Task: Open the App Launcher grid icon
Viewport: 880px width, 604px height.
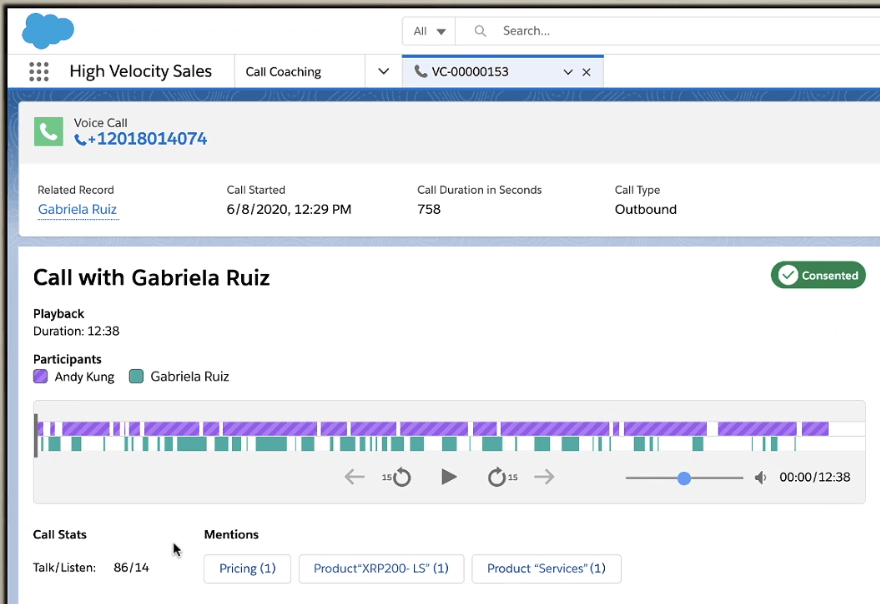Action: 39,72
